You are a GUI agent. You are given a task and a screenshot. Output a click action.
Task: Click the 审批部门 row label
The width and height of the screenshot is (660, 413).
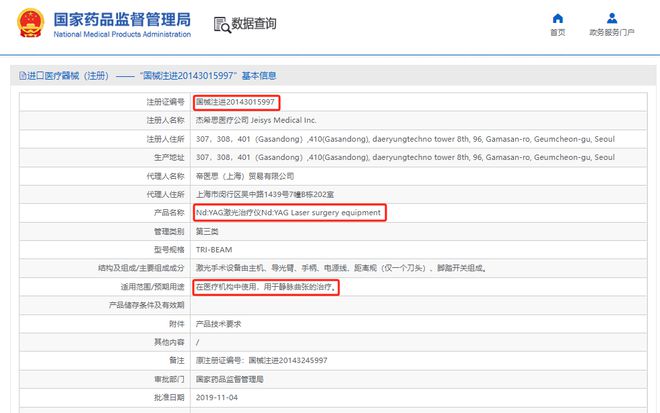click(x=169, y=379)
